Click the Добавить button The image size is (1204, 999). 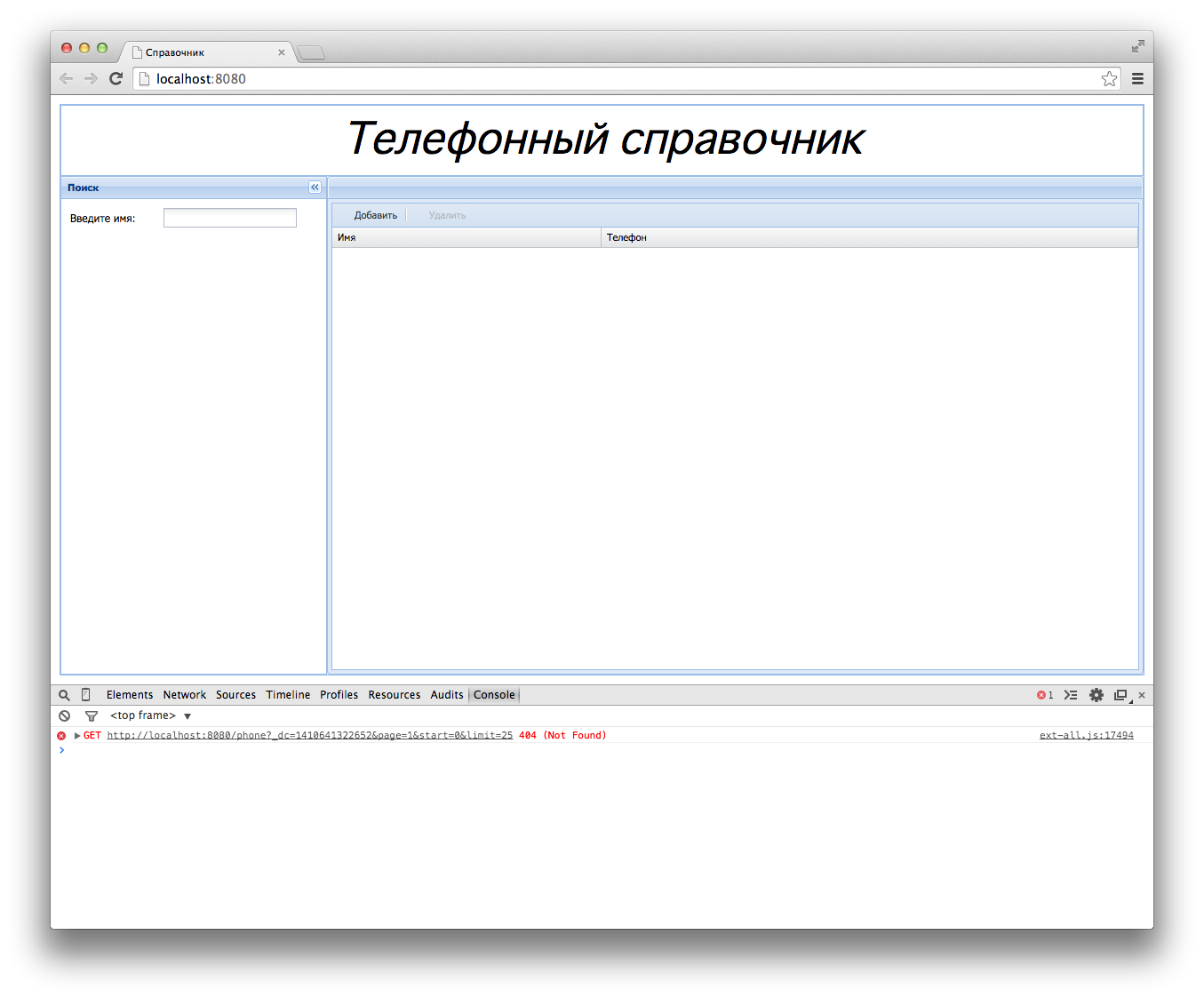click(376, 215)
